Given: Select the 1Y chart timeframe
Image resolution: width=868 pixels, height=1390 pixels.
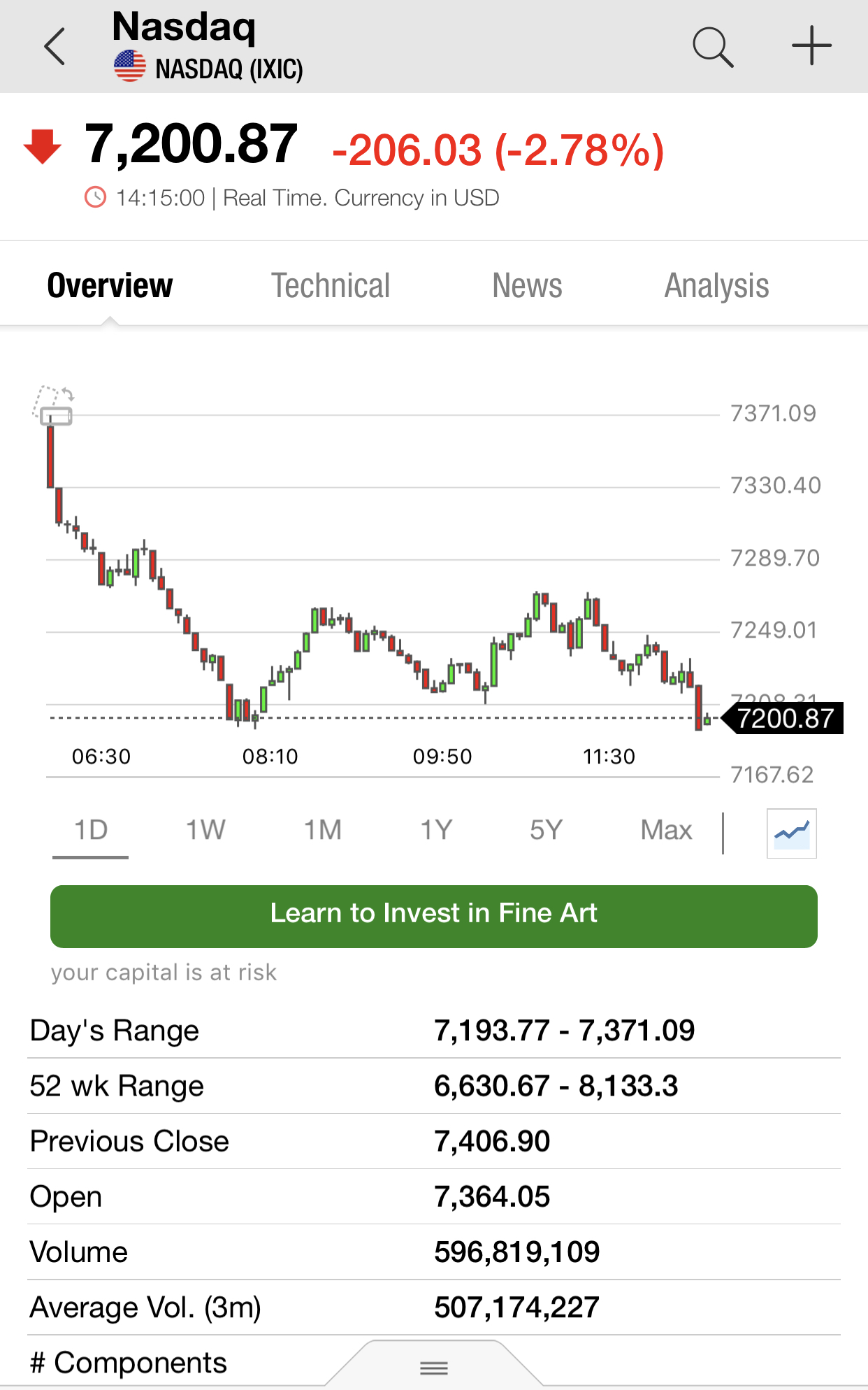Looking at the screenshot, I should [x=436, y=831].
